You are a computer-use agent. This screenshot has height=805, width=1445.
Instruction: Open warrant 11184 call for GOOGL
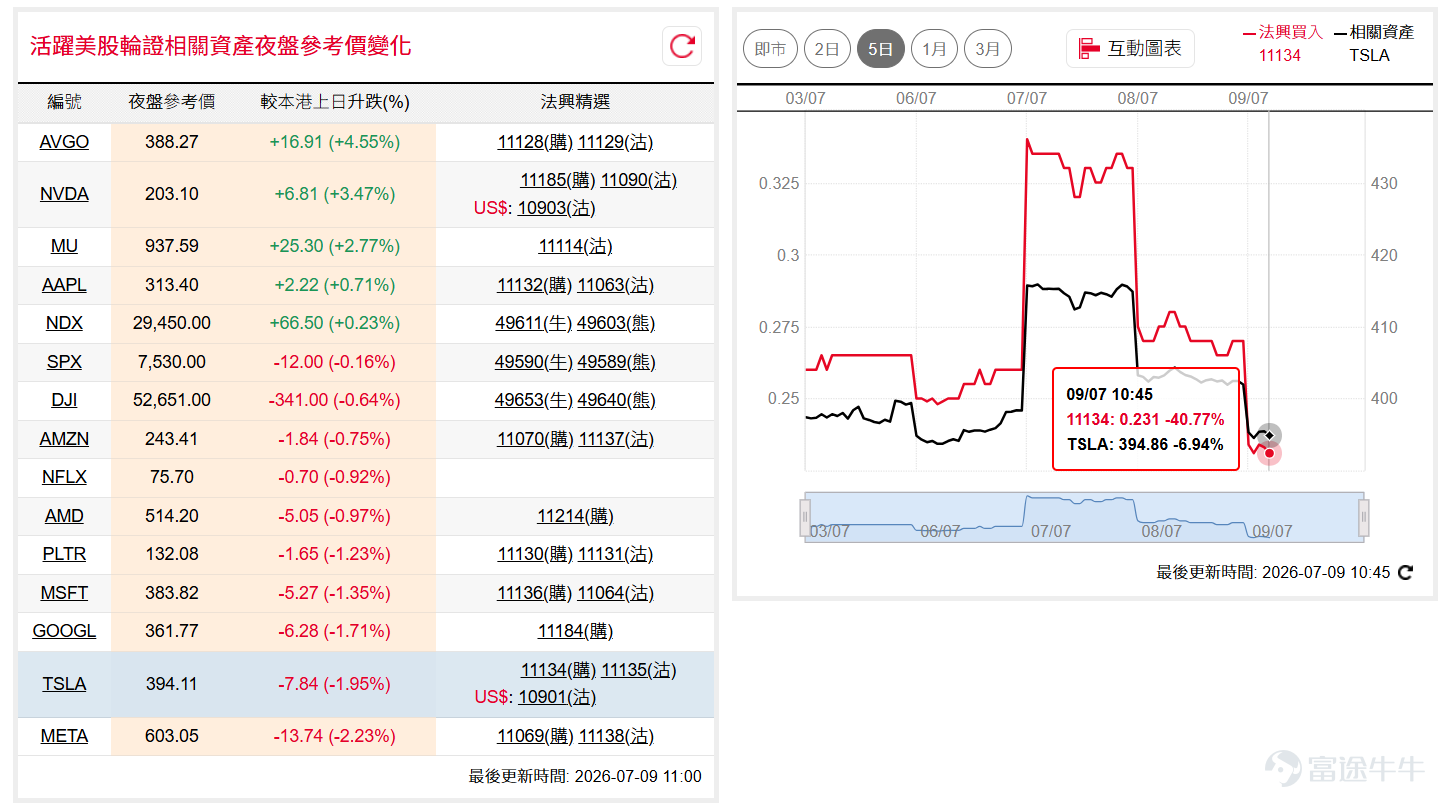[575, 631]
